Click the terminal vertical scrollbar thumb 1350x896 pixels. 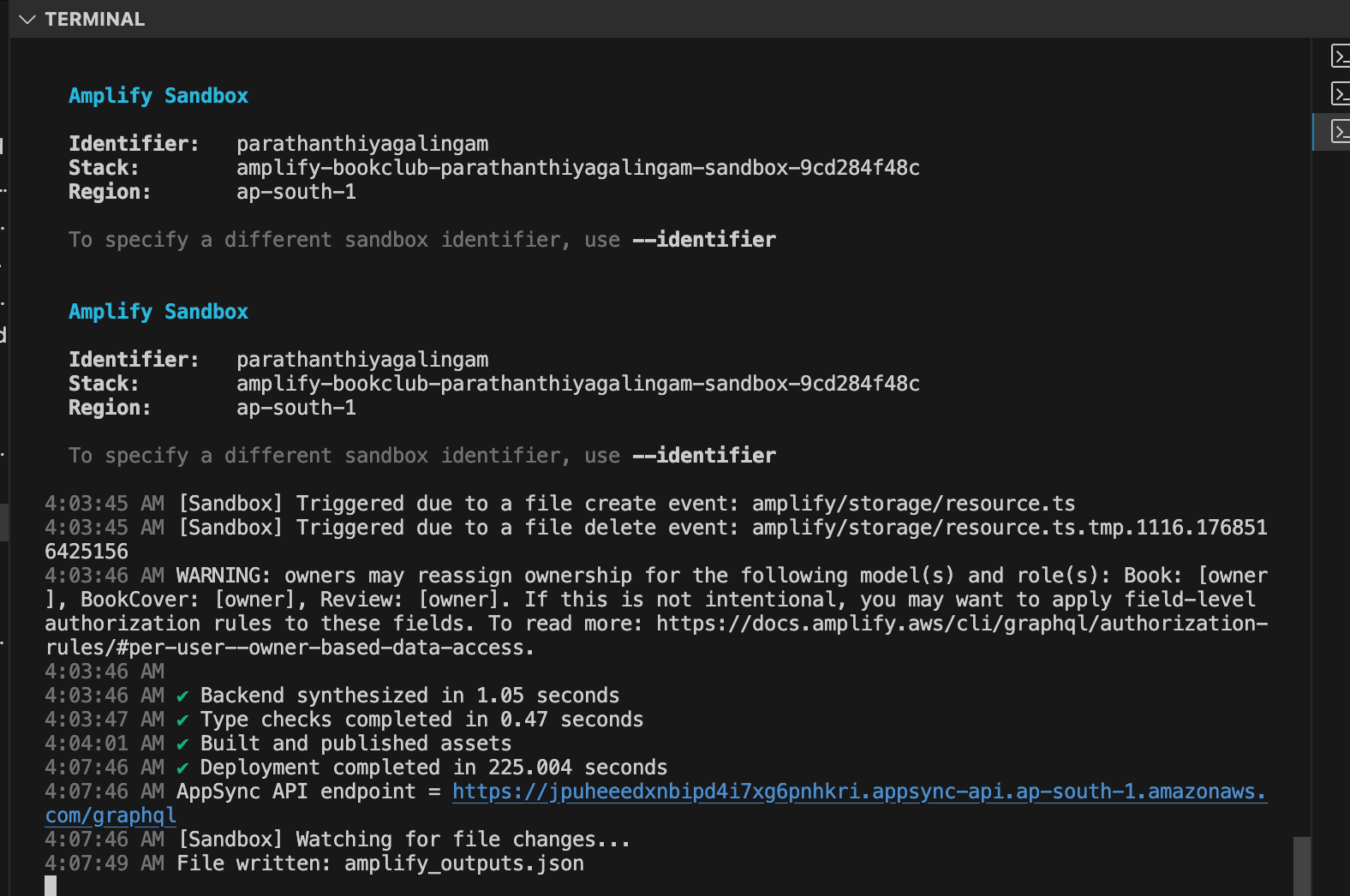[x=1301, y=865]
